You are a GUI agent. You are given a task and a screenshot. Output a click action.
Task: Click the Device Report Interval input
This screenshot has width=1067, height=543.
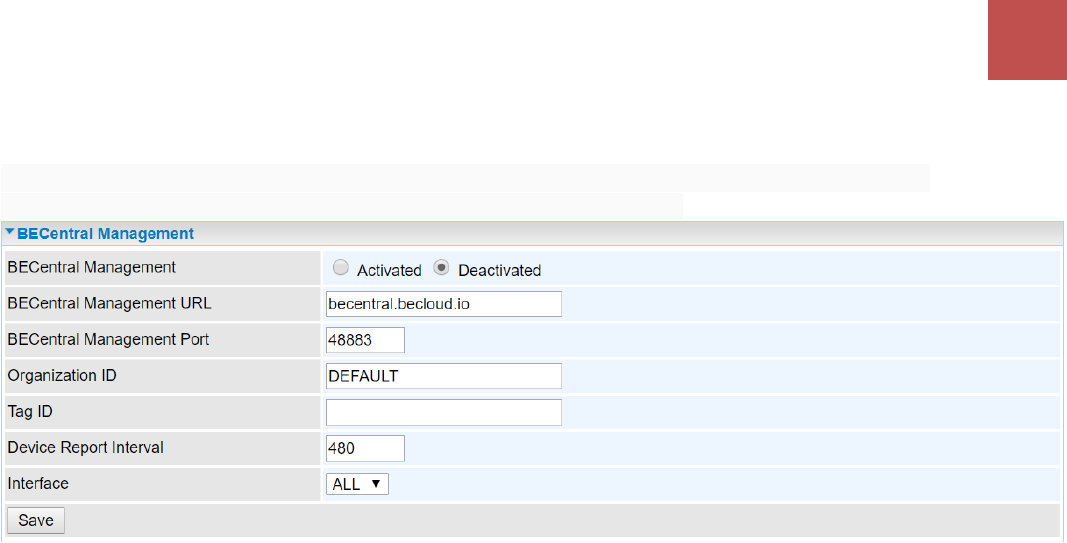365,448
